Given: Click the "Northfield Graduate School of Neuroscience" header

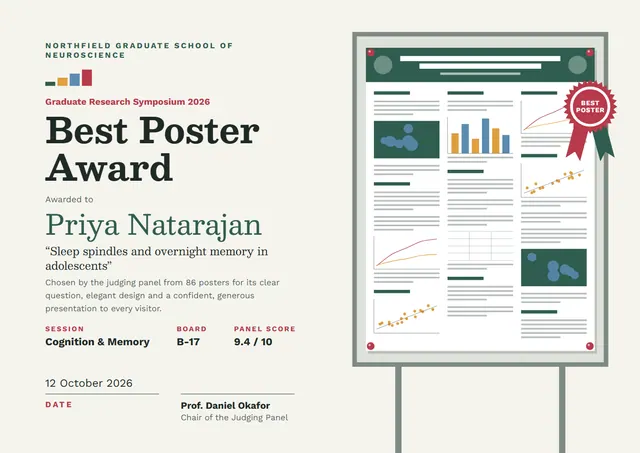Looking at the screenshot, I should tap(139, 50).
